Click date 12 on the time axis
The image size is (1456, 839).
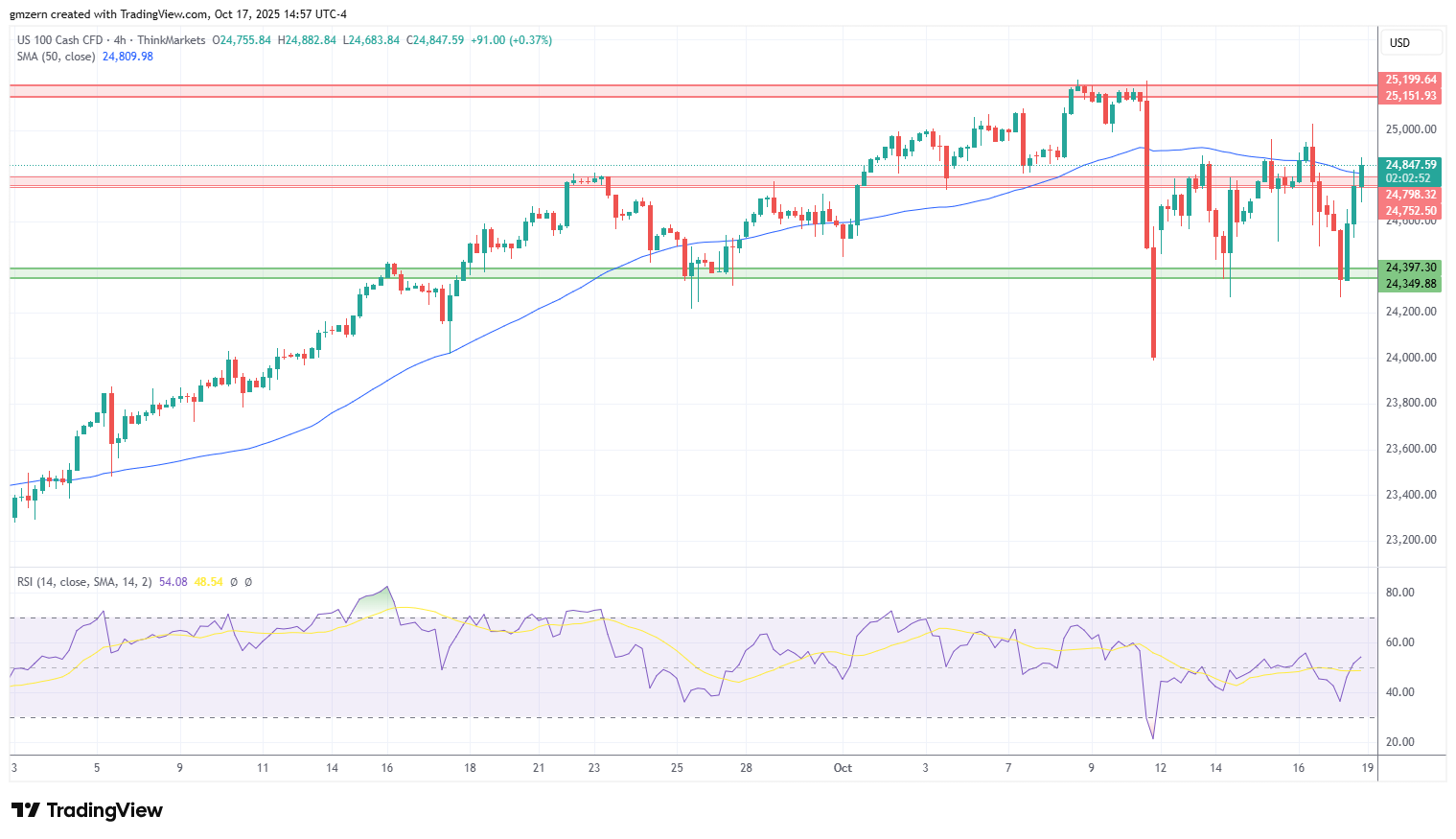coord(1161,768)
